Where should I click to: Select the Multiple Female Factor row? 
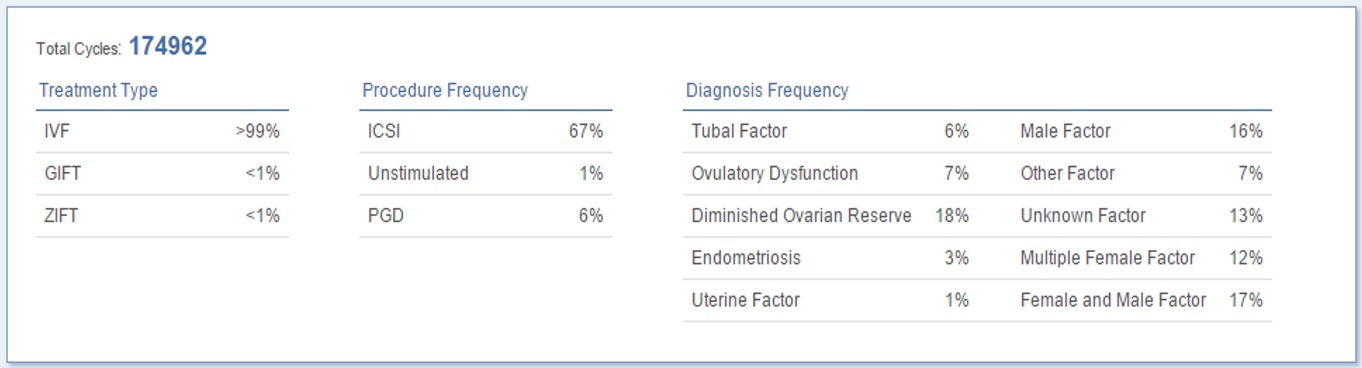tap(1142, 257)
